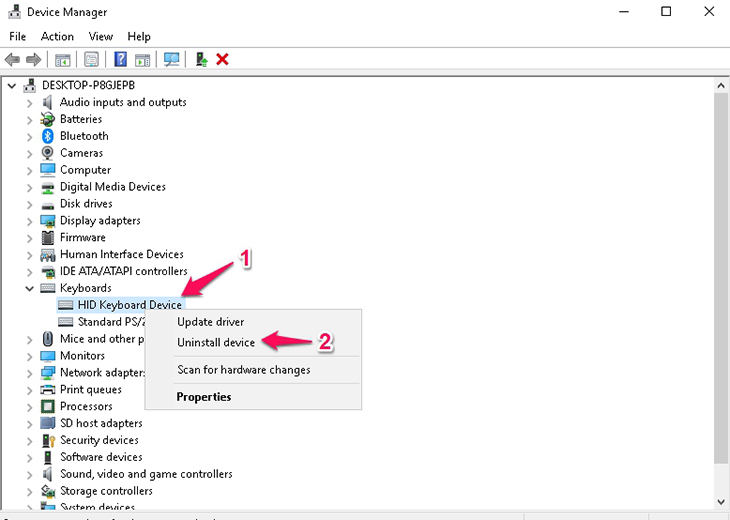The image size is (730, 520).
Task: Expand the Monitors category
Action: (29, 357)
